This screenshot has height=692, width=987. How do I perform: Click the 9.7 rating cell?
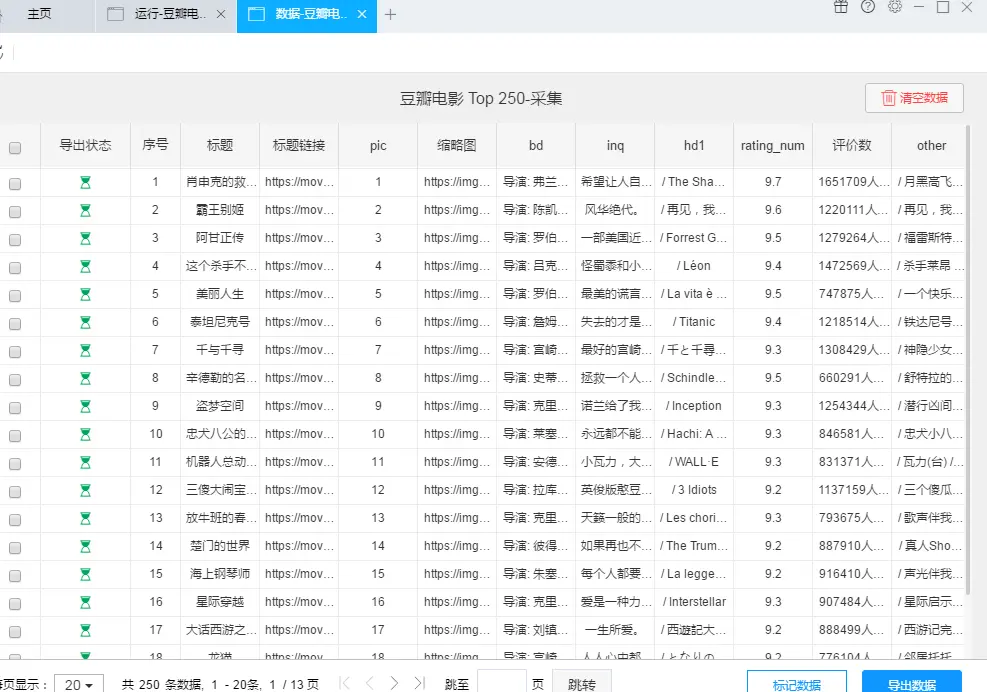772,182
